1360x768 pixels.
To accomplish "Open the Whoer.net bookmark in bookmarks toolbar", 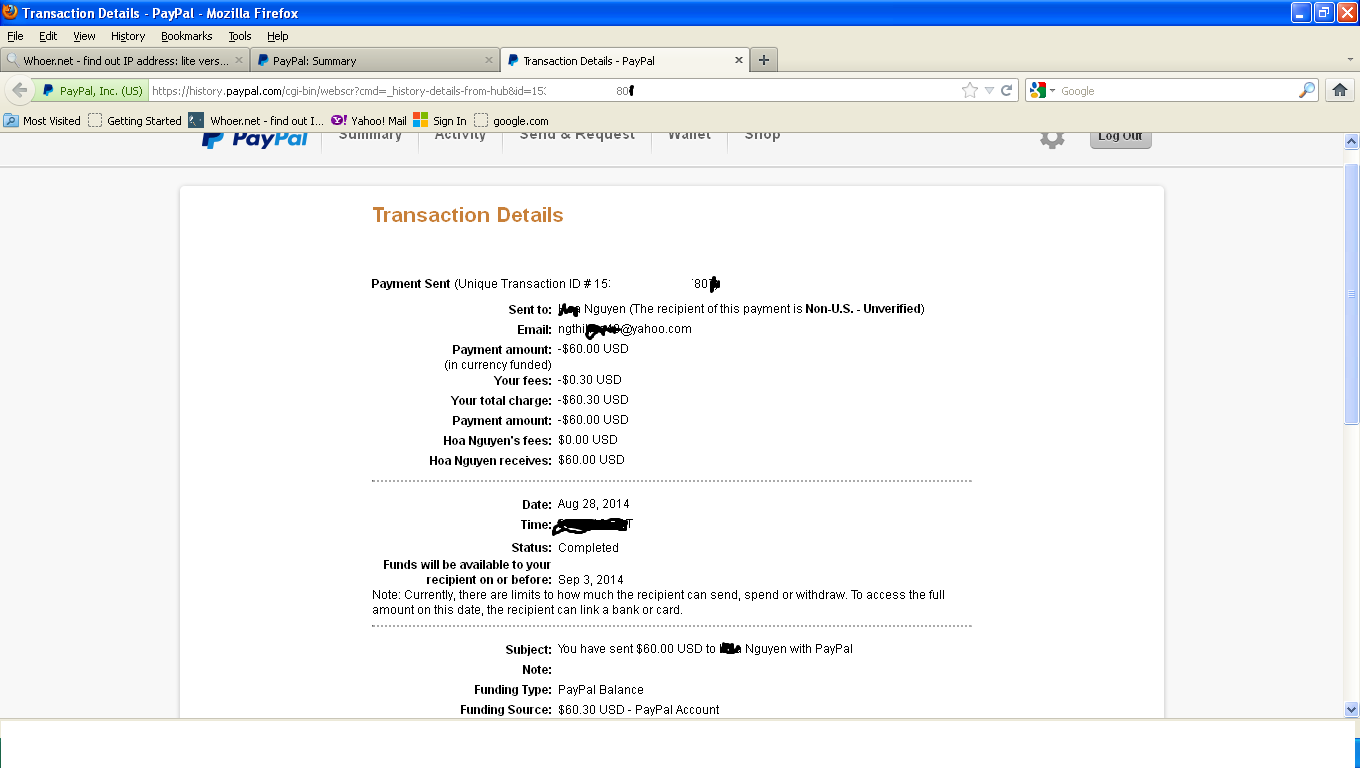I will pyautogui.click(x=257, y=121).
